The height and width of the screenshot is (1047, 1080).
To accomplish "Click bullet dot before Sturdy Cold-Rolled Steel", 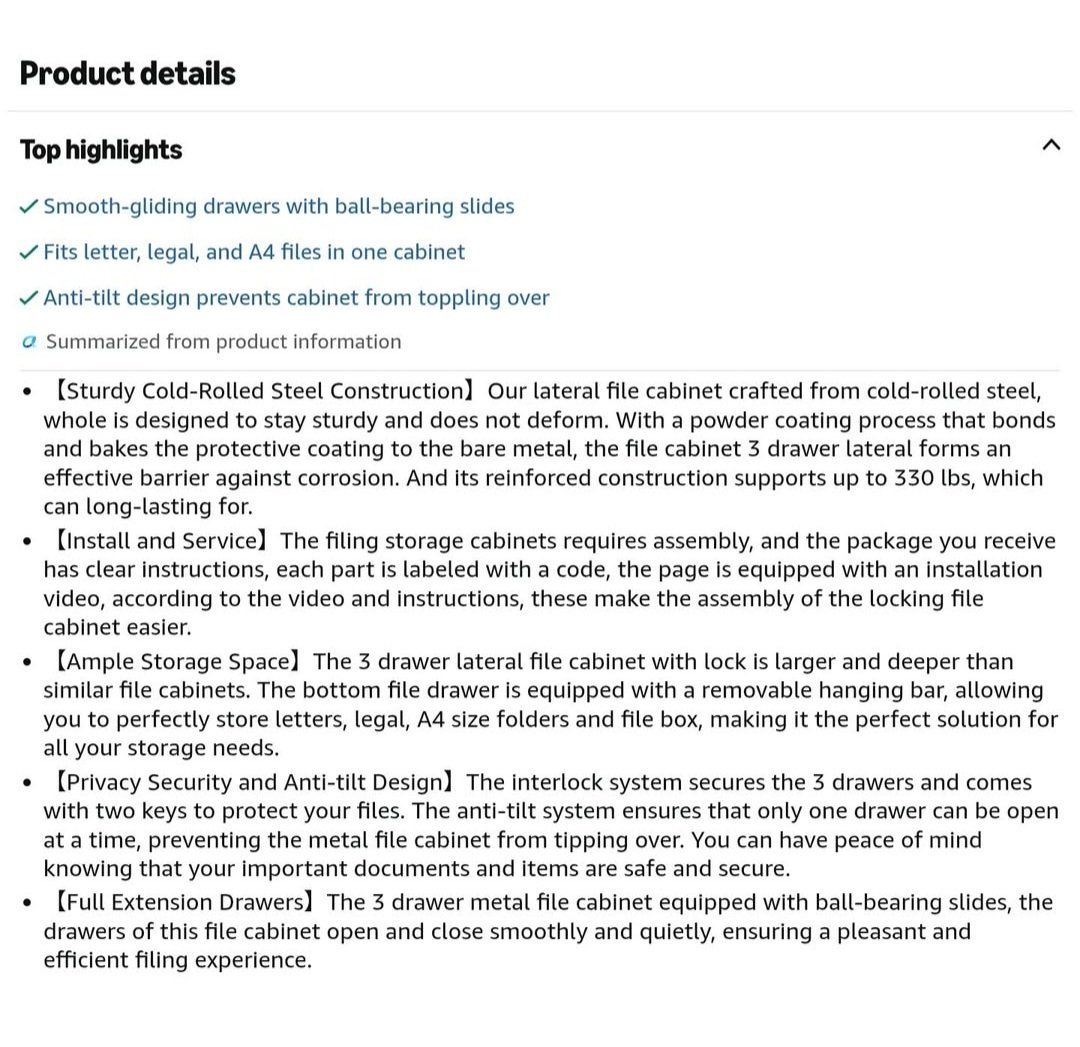I will [x=27, y=392].
